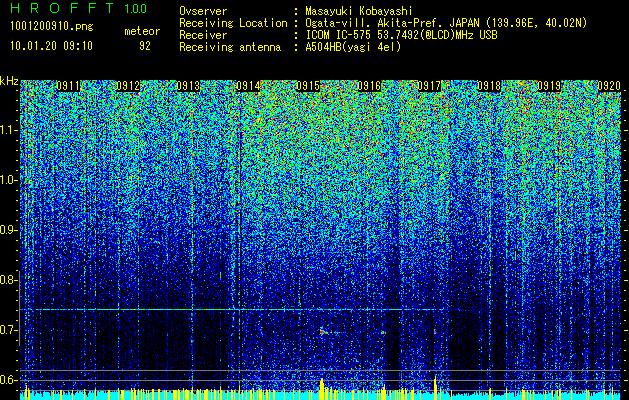Viewport: 629px width, 400px height.
Task: Click the date stamp 10.01.20 09:10
Action: [51, 46]
